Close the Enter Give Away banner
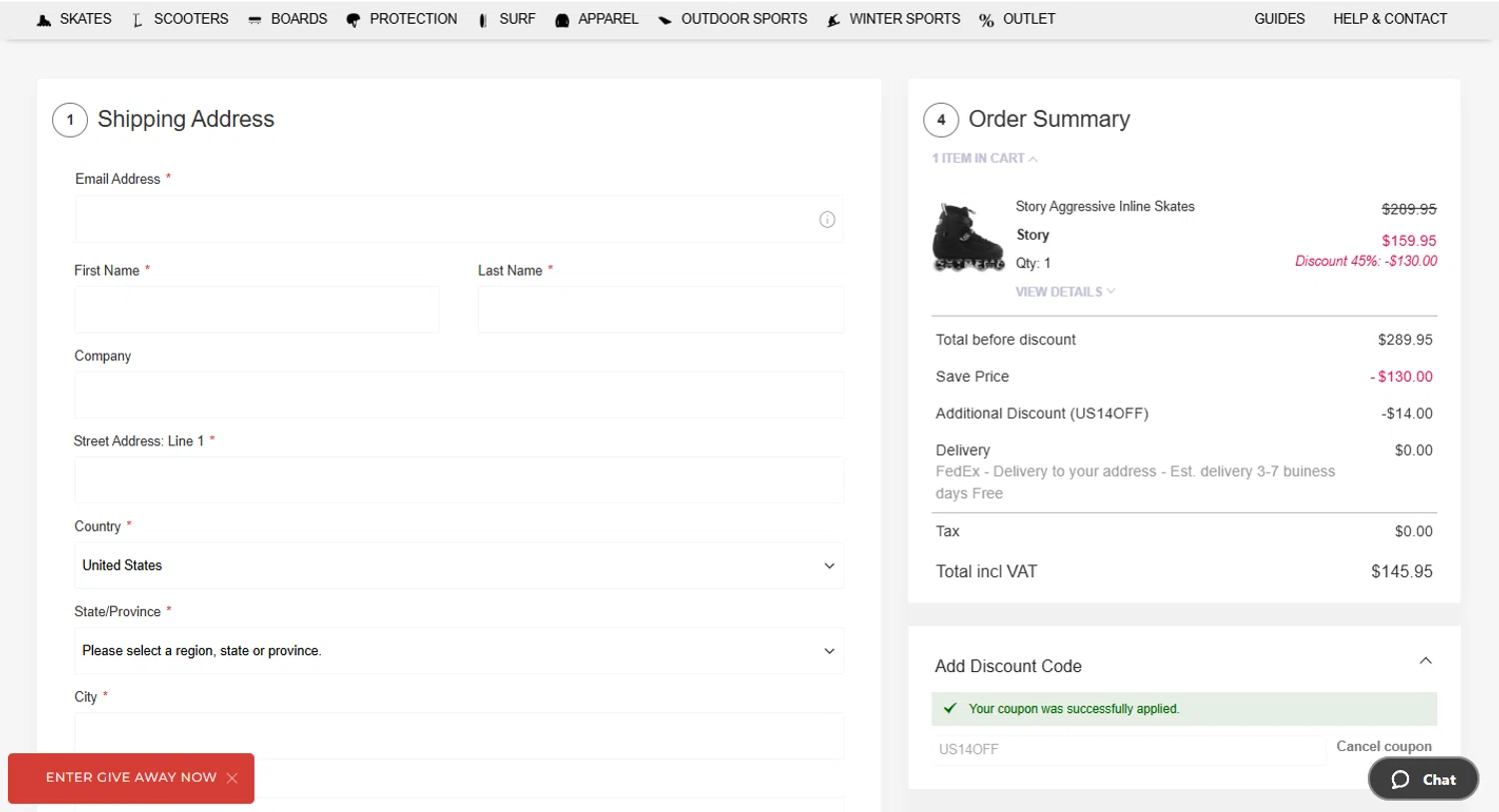The width and height of the screenshot is (1499, 812). click(x=232, y=778)
